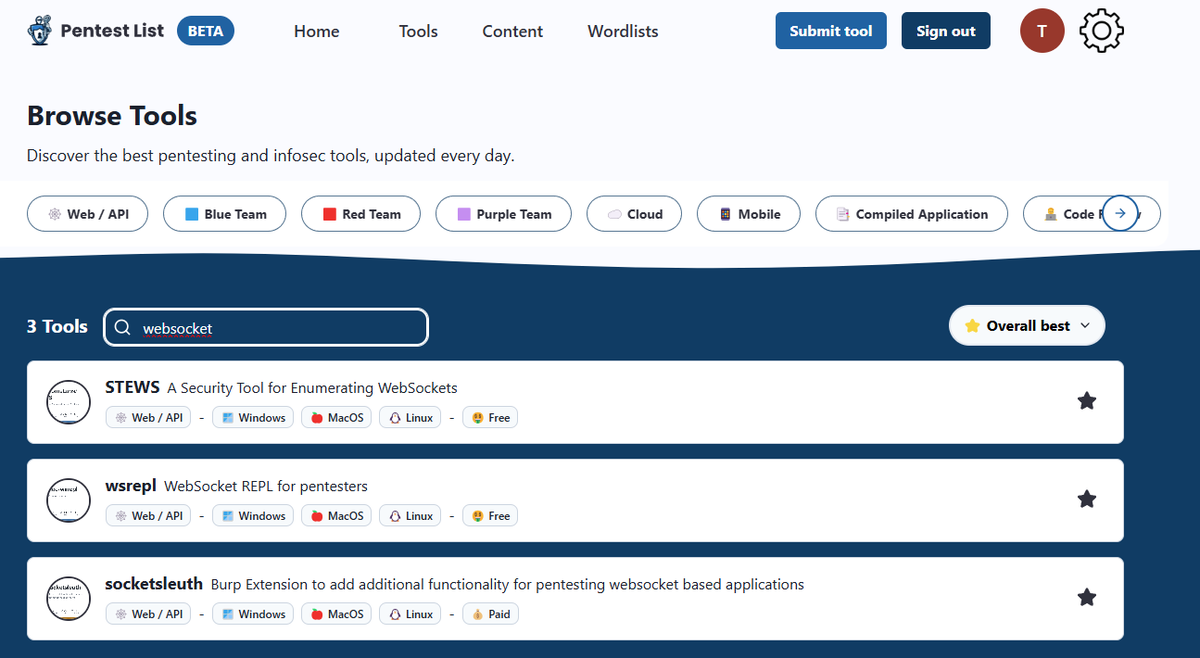Click the Web / API tag on wsrepl
The image size is (1200, 658).
pos(148,516)
